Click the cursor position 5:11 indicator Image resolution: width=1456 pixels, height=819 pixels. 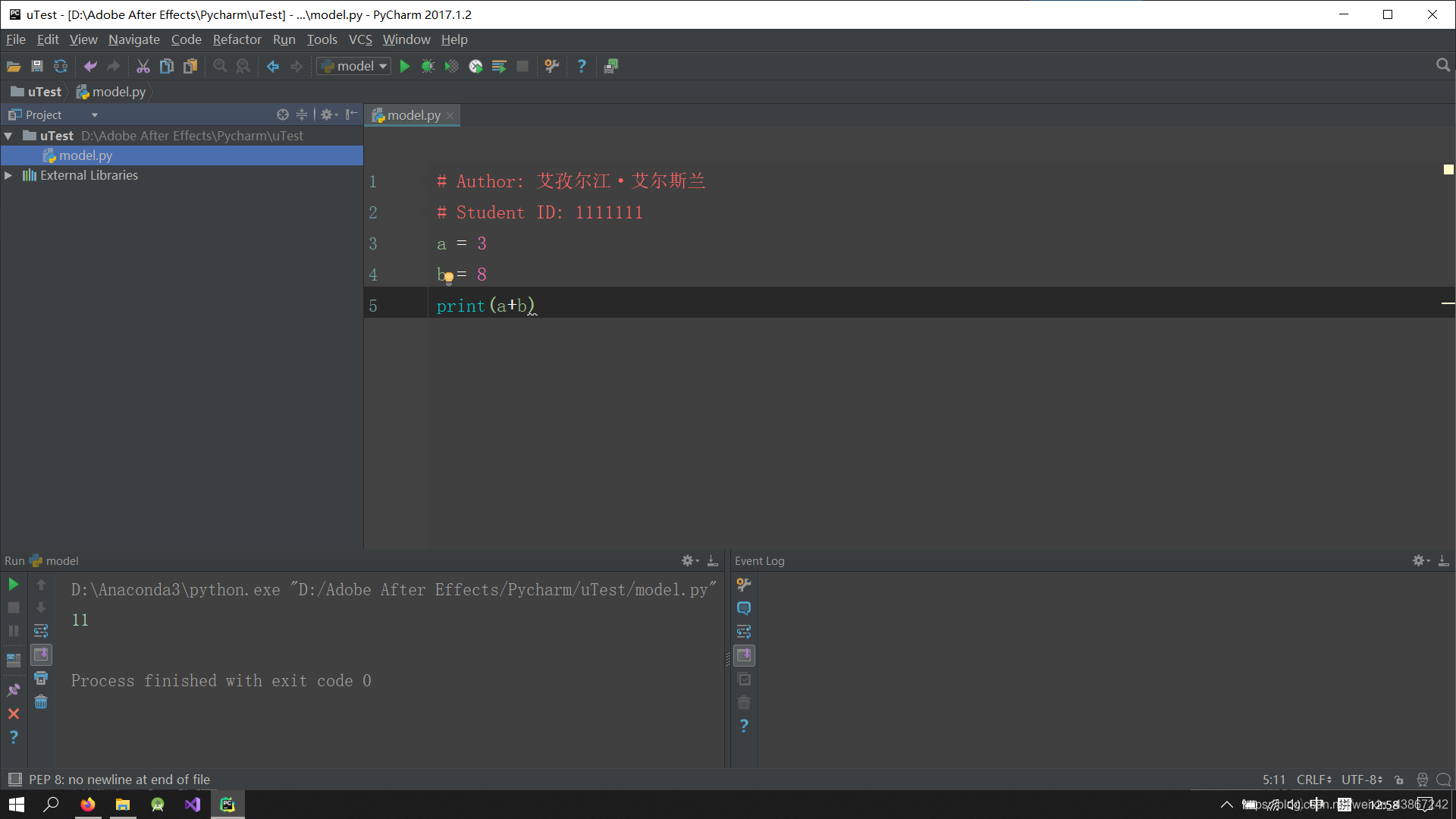[1274, 780]
